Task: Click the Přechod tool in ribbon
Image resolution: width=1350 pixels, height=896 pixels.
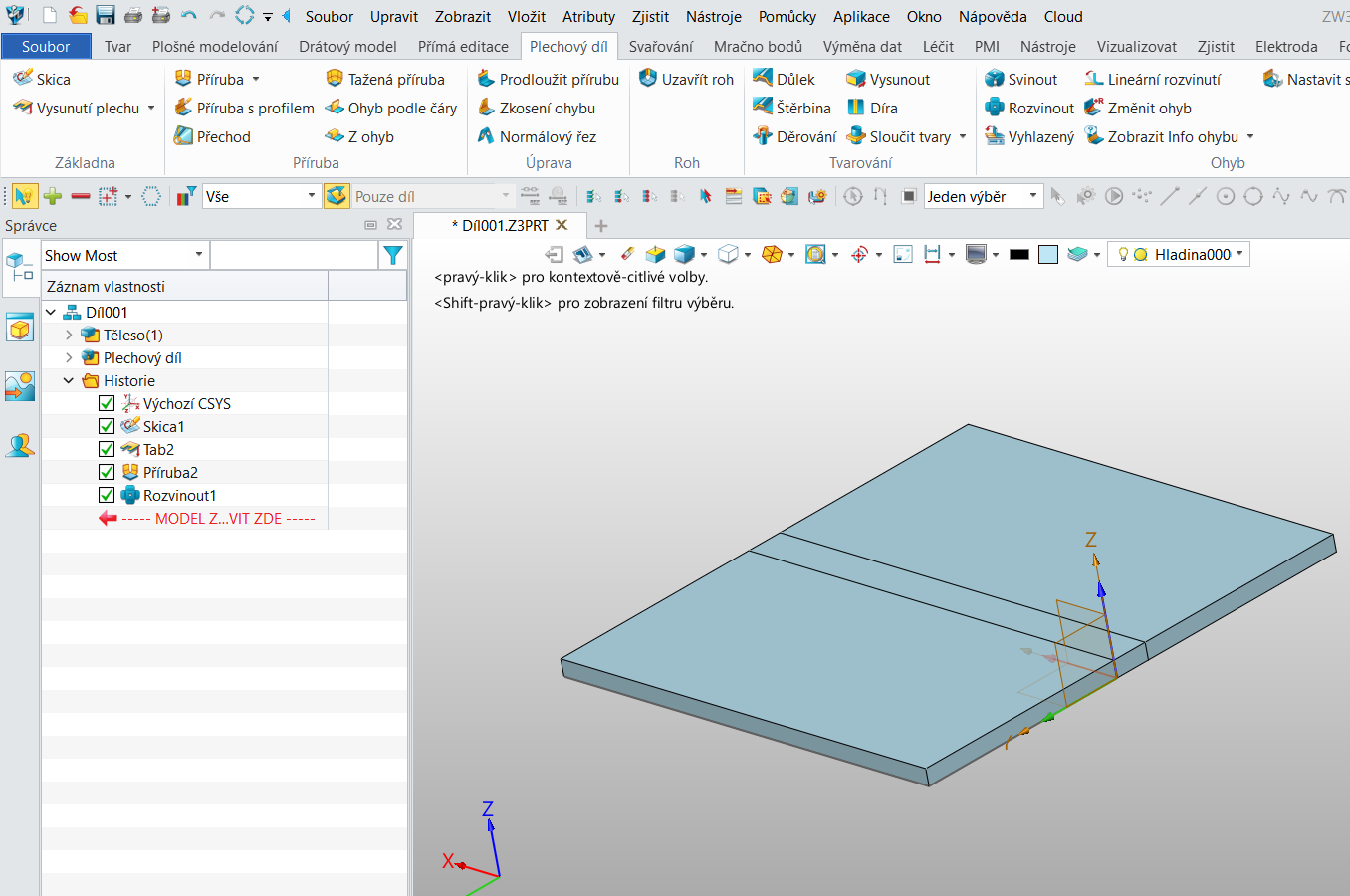Action: pos(212,136)
